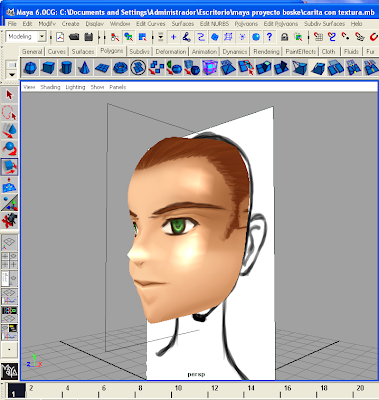
Task: Click frame 16 on the time slider
Action: pyautogui.click(x=288, y=388)
